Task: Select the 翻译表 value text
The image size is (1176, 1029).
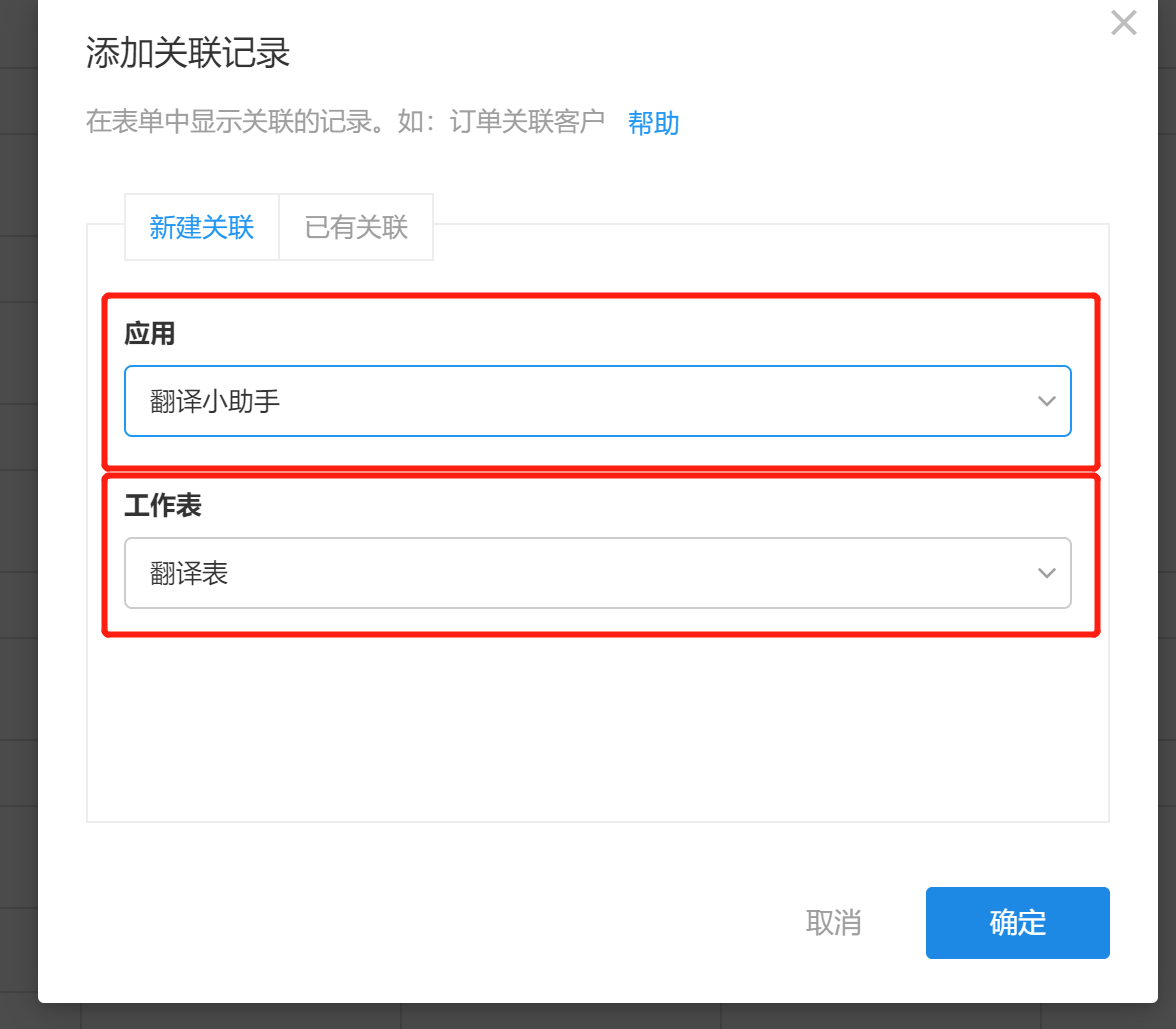Action: point(189,574)
